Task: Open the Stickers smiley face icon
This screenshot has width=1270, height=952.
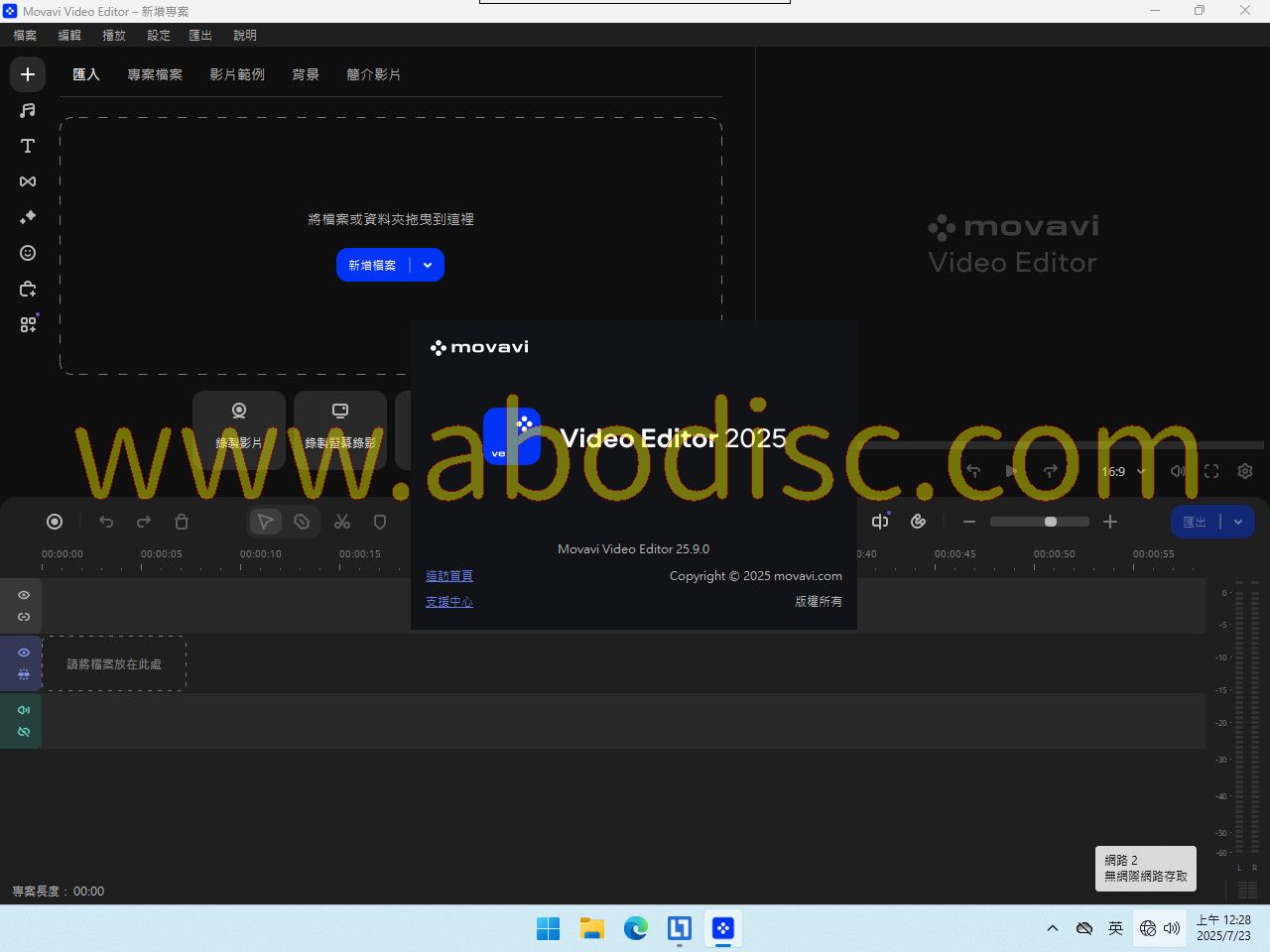Action: [28, 253]
